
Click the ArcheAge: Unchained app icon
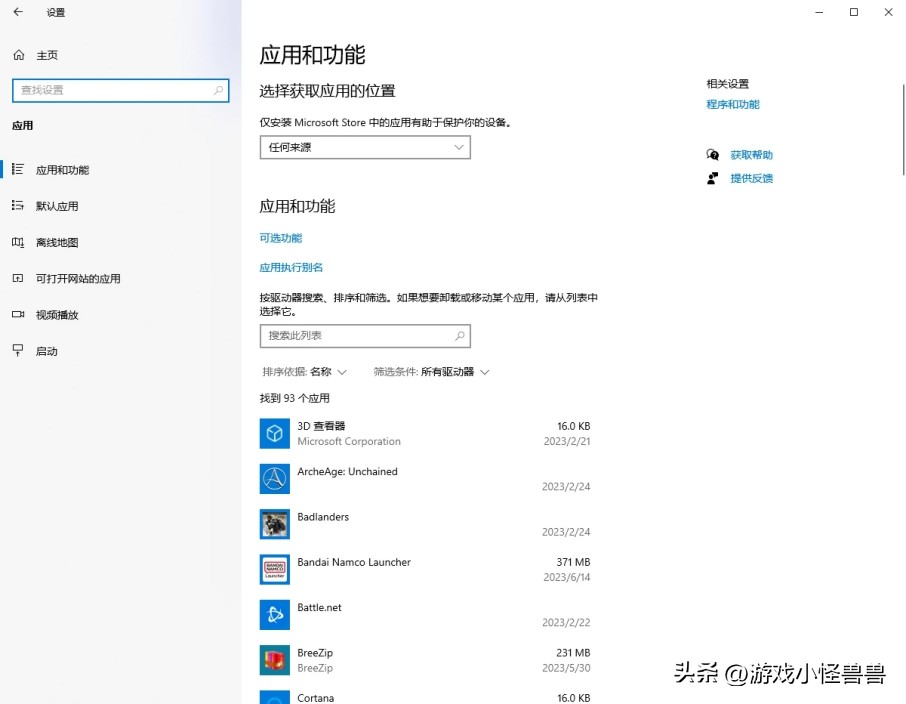pos(274,479)
